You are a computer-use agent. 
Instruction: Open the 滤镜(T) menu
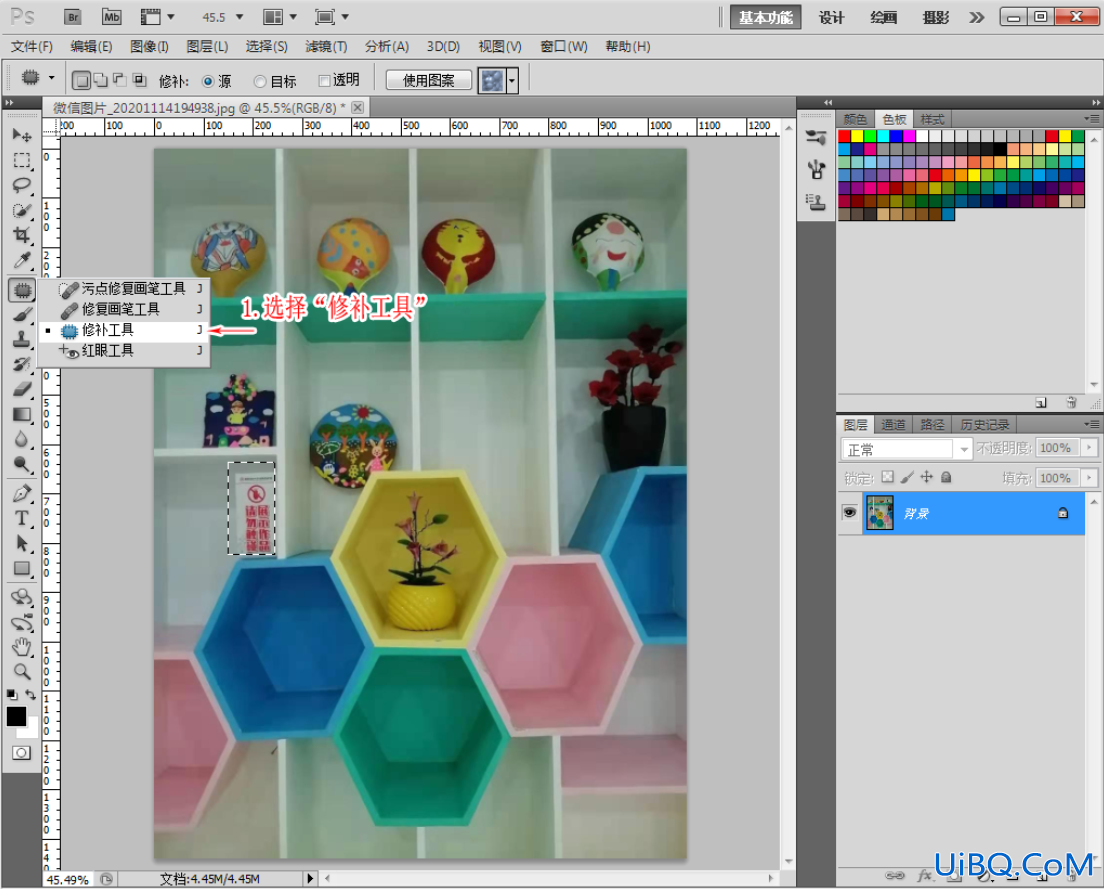(326, 46)
